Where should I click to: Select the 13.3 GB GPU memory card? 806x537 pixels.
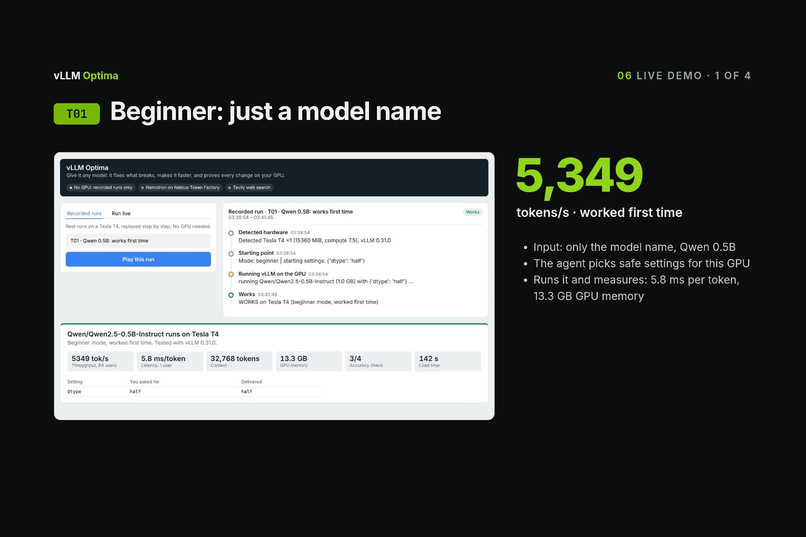point(308,361)
